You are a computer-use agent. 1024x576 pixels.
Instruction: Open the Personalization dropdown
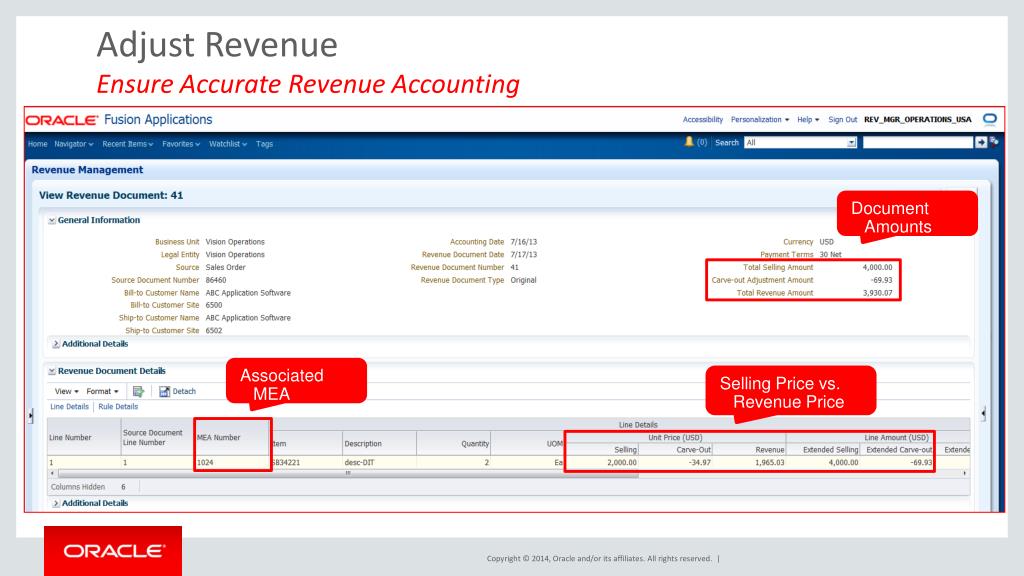(x=760, y=120)
